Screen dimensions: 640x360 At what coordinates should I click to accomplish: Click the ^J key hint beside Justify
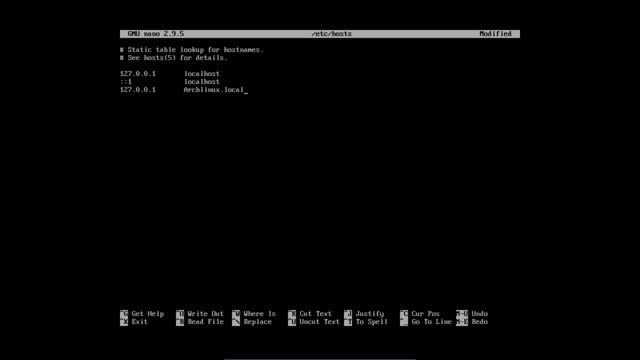tap(348, 314)
